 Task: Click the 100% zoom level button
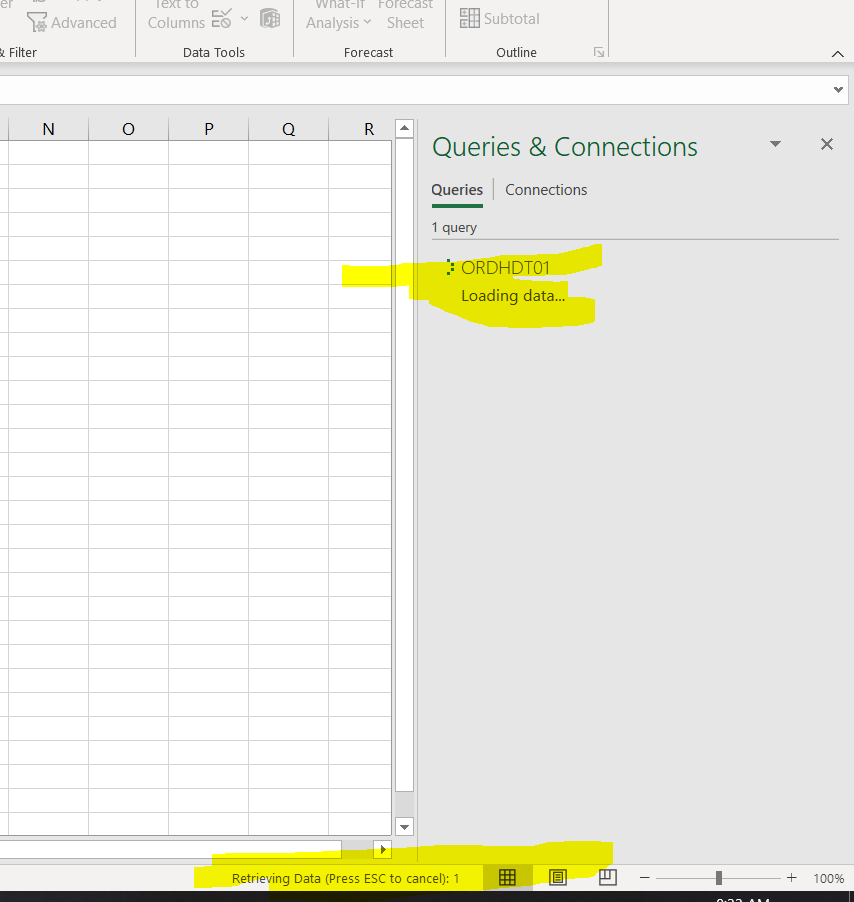click(x=829, y=878)
